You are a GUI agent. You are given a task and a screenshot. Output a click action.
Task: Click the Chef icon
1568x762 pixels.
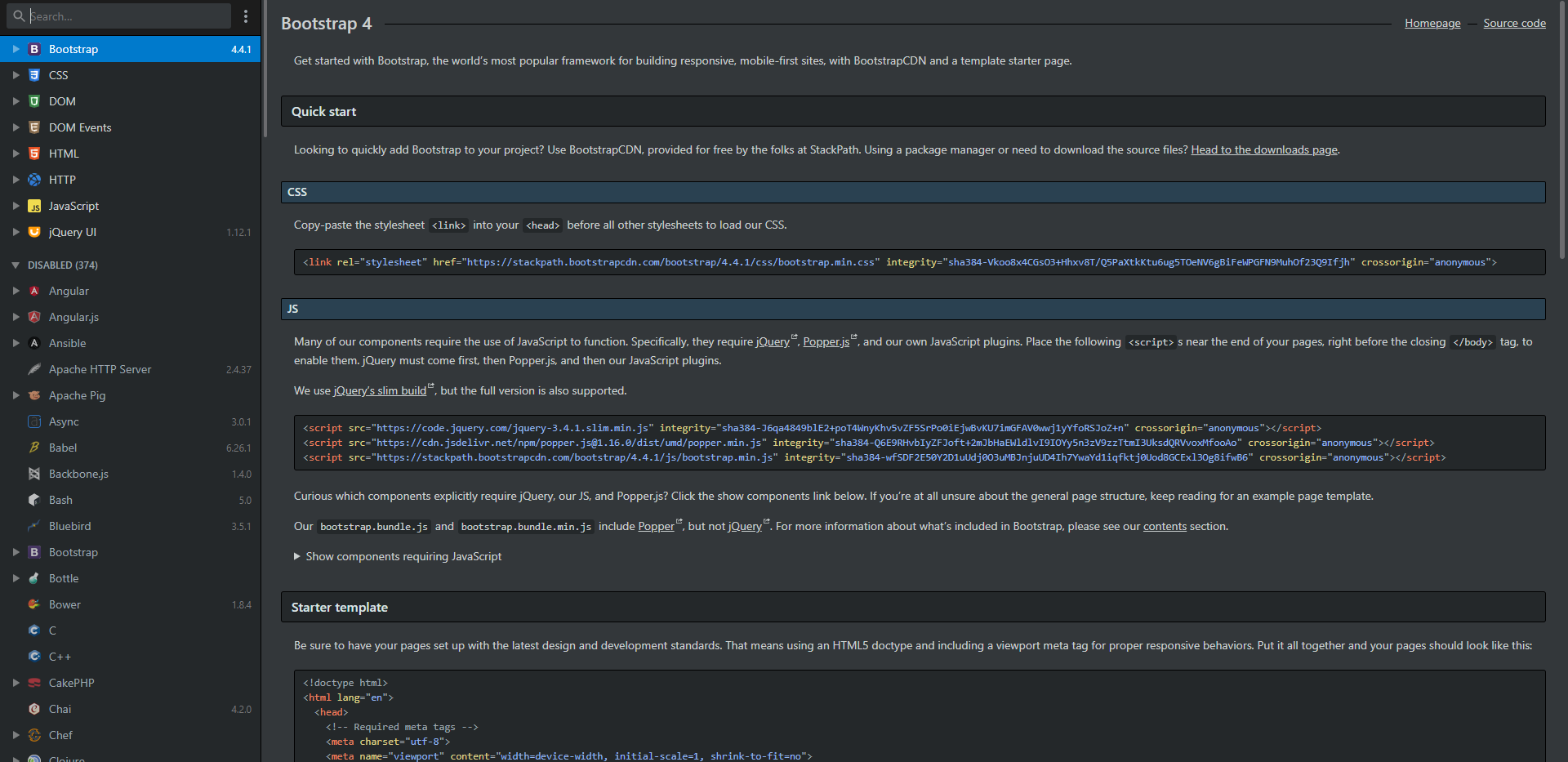[34, 735]
